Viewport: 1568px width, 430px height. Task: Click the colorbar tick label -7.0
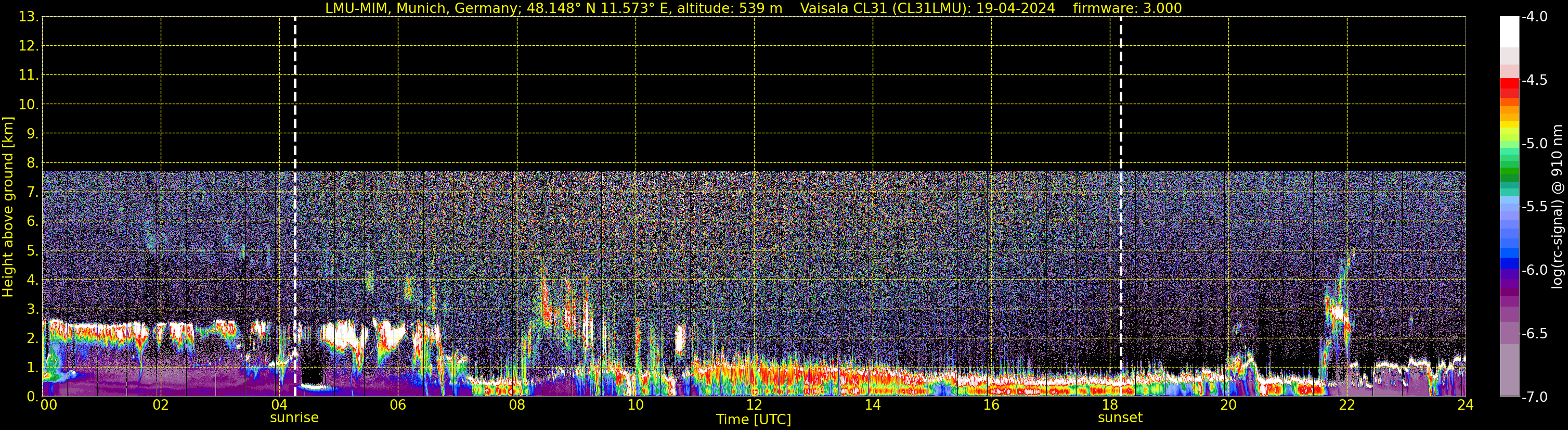pos(1534,397)
